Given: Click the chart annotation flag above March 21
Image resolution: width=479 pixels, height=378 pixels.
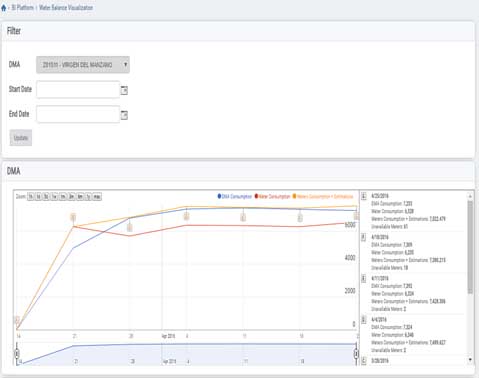Looking at the screenshot, I should click(73, 217).
